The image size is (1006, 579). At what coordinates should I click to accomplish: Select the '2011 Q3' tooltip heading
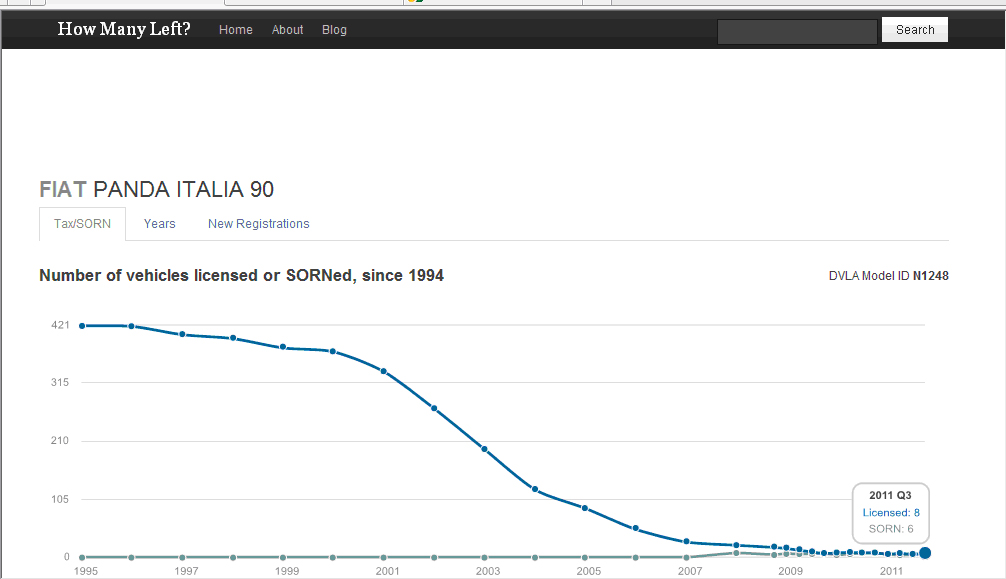point(891,495)
